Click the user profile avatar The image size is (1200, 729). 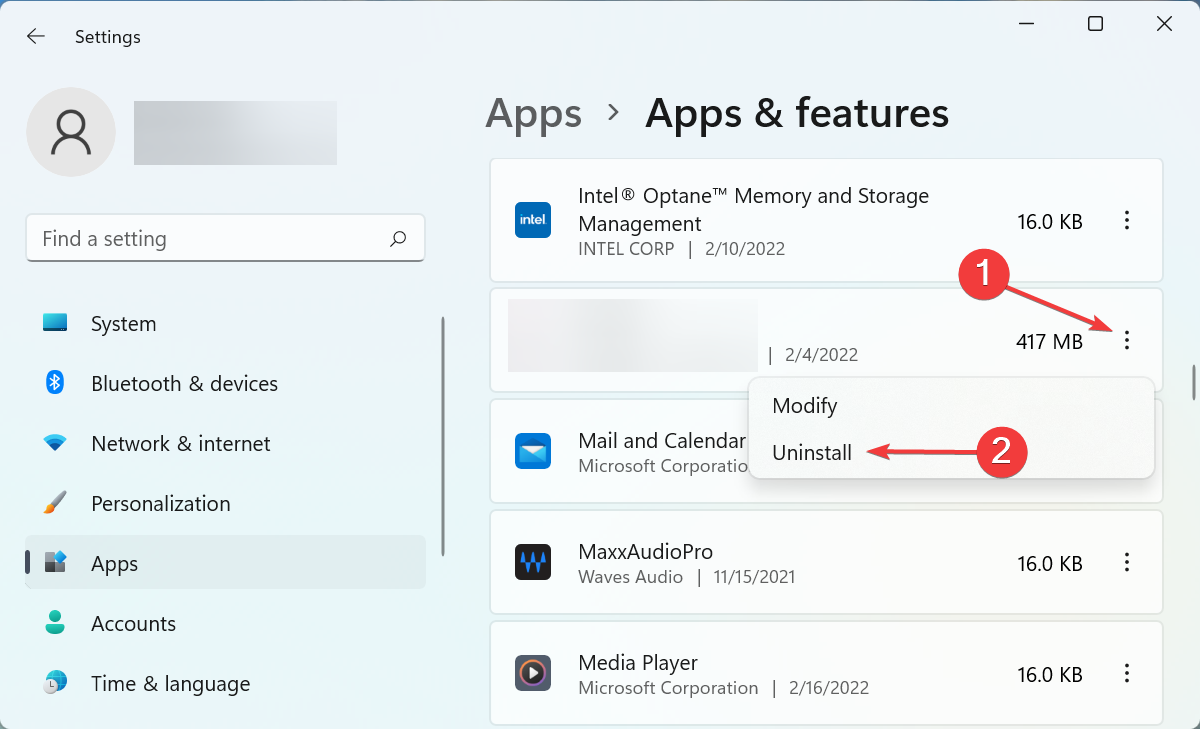pos(71,132)
